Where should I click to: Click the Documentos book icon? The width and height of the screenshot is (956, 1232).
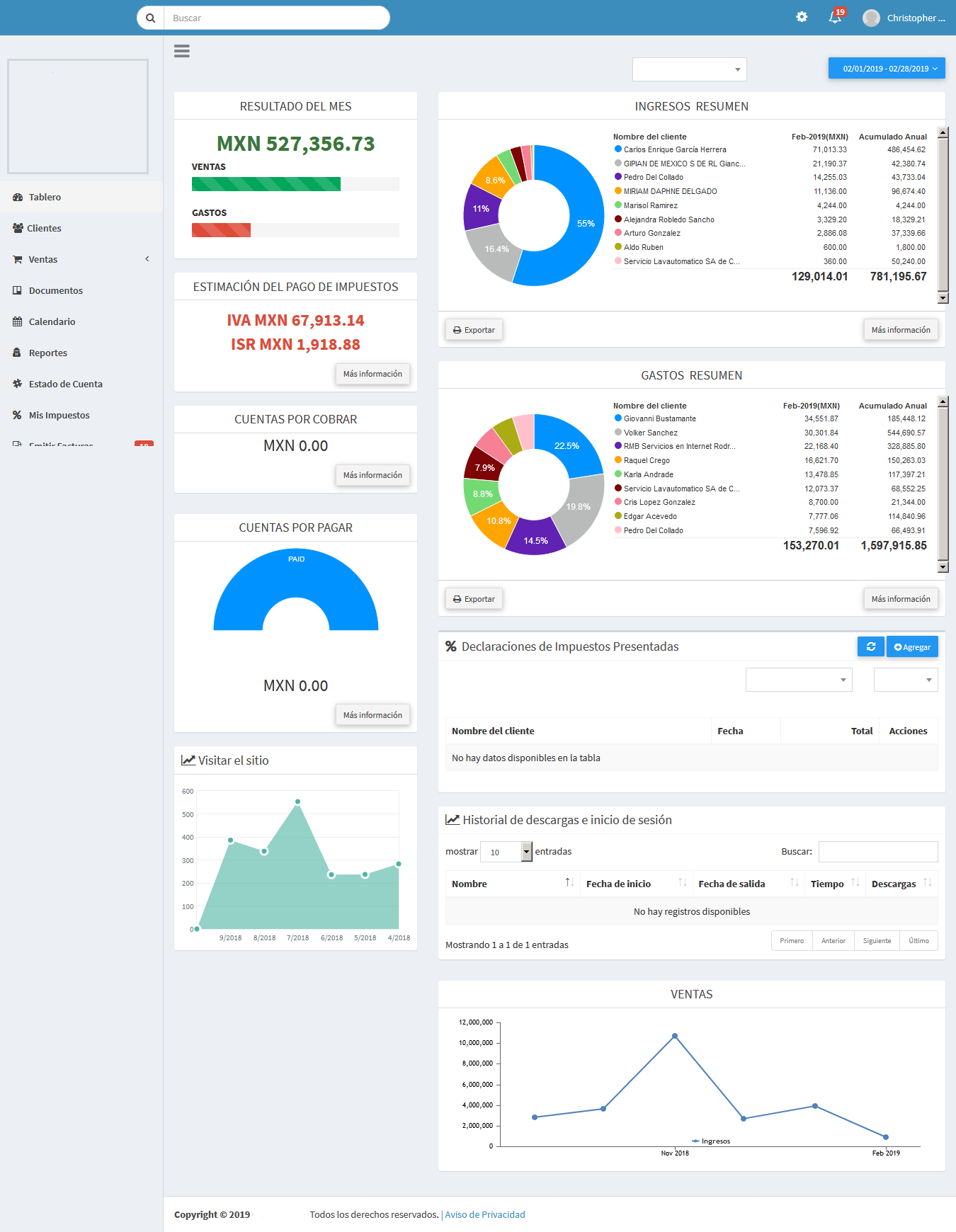click(x=18, y=290)
